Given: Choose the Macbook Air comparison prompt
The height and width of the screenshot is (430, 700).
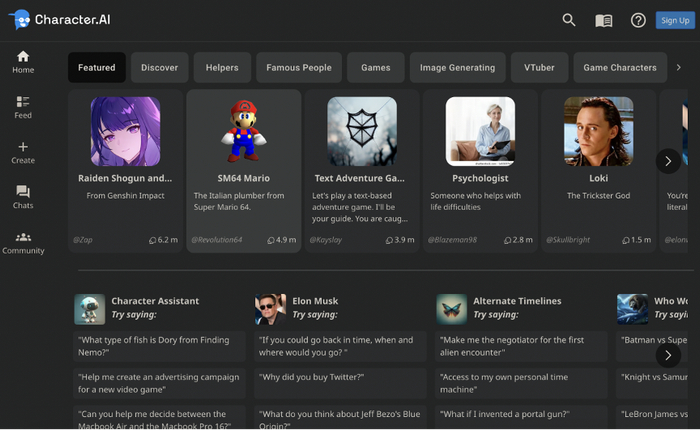Looking at the screenshot, I should 159,417.
